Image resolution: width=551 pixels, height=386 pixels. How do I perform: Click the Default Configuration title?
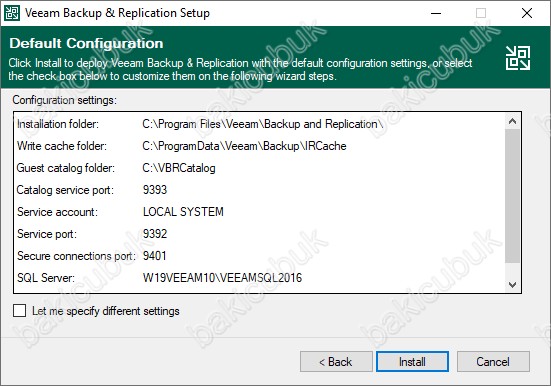click(x=86, y=43)
